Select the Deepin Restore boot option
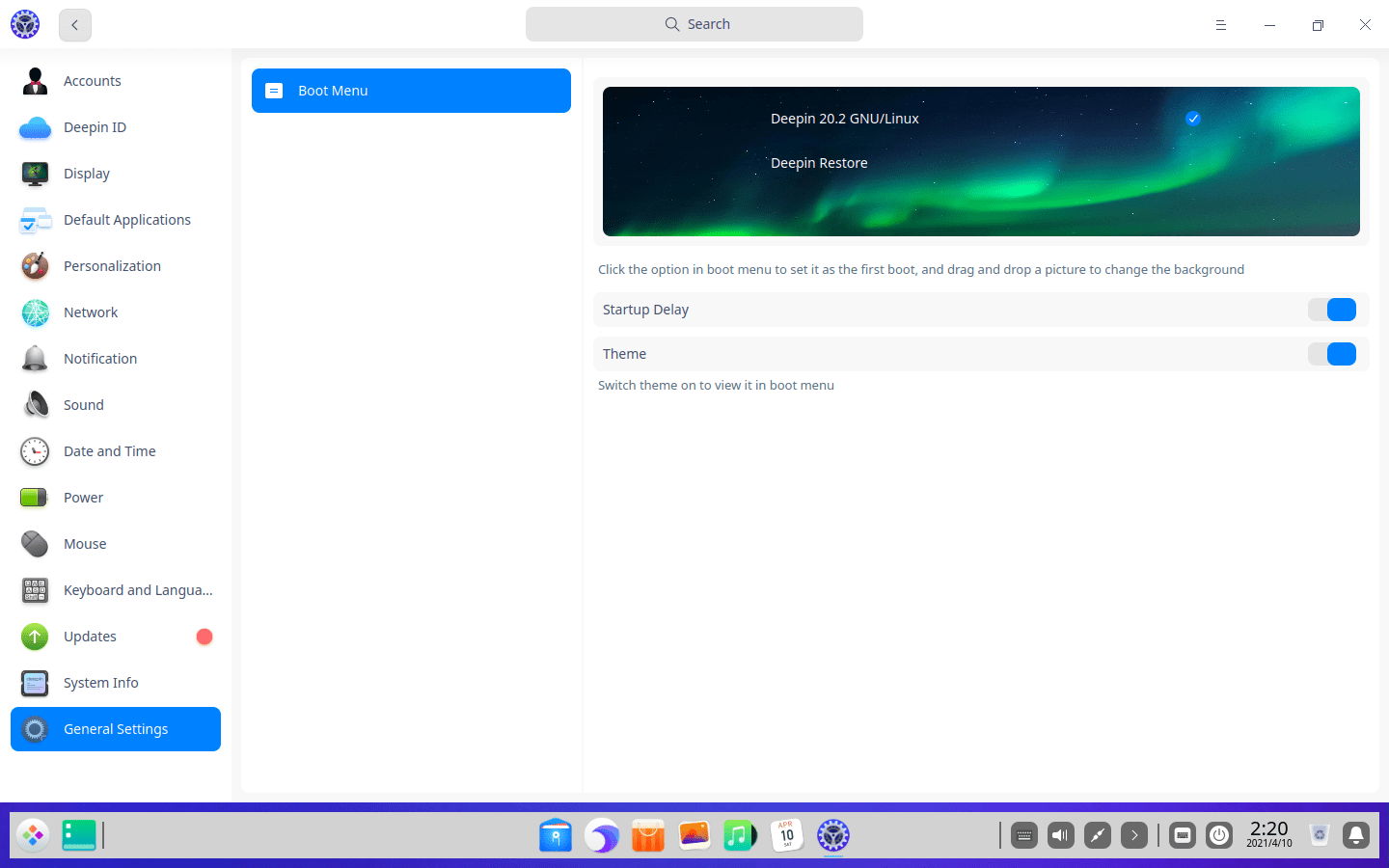Viewport: 1389px width, 868px height. pos(819,163)
